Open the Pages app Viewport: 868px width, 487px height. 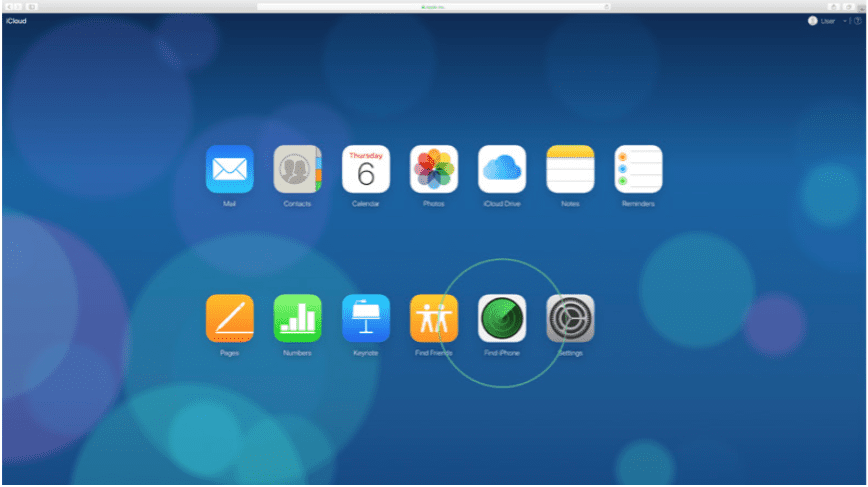click(x=230, y=319)
